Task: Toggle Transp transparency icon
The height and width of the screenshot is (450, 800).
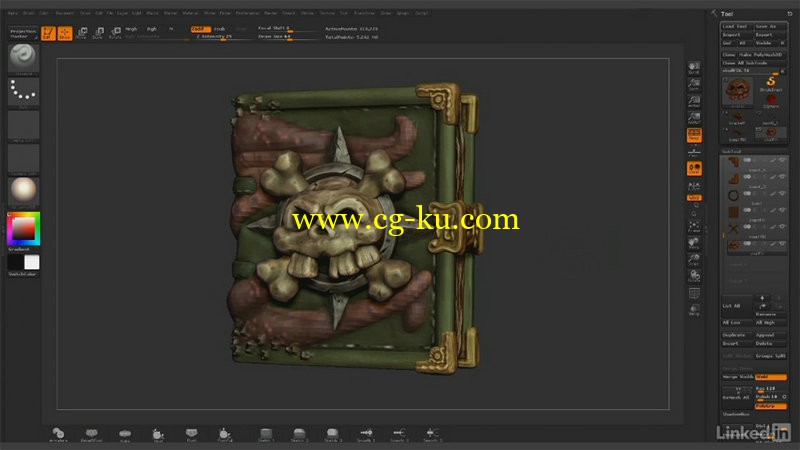Action: tap(694, 310)
